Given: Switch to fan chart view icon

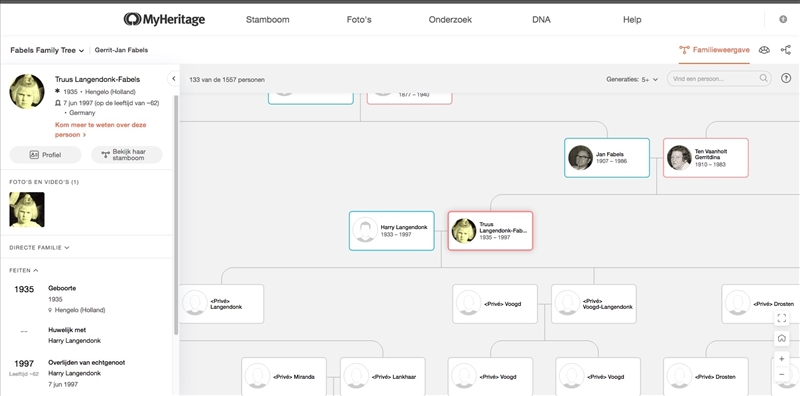Looking at the screenshot, I should (x=764, y=50).
